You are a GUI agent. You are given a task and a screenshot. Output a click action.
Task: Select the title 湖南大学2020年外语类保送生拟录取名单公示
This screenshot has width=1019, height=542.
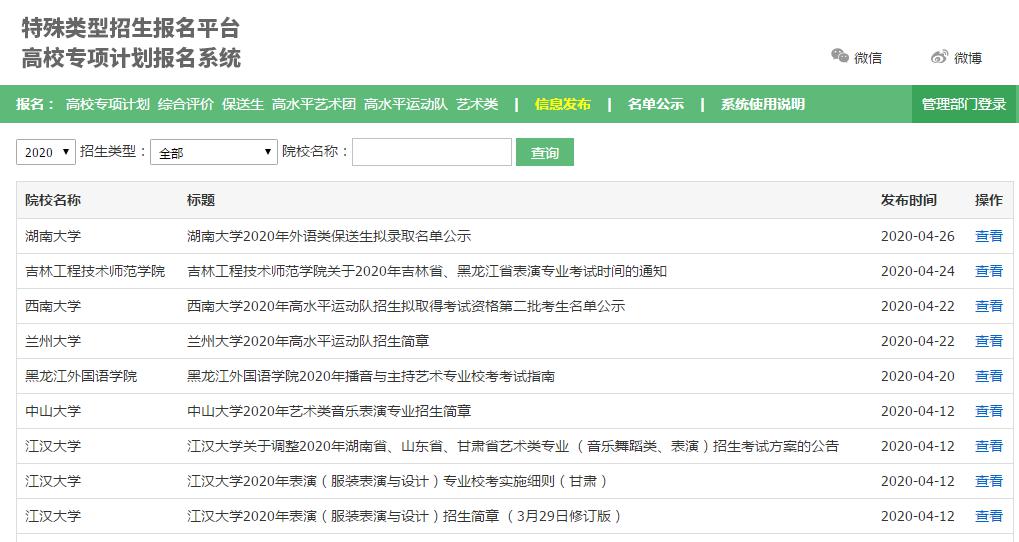click(x=329, y=236)
